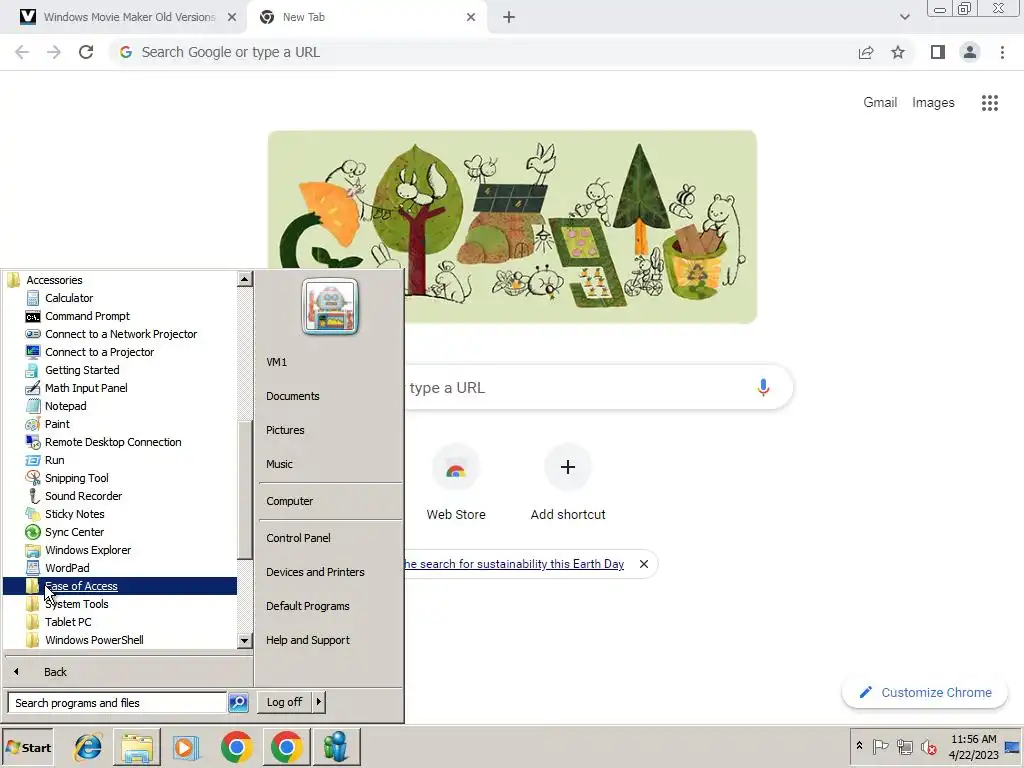Open Getting Started

click(82, 370)
